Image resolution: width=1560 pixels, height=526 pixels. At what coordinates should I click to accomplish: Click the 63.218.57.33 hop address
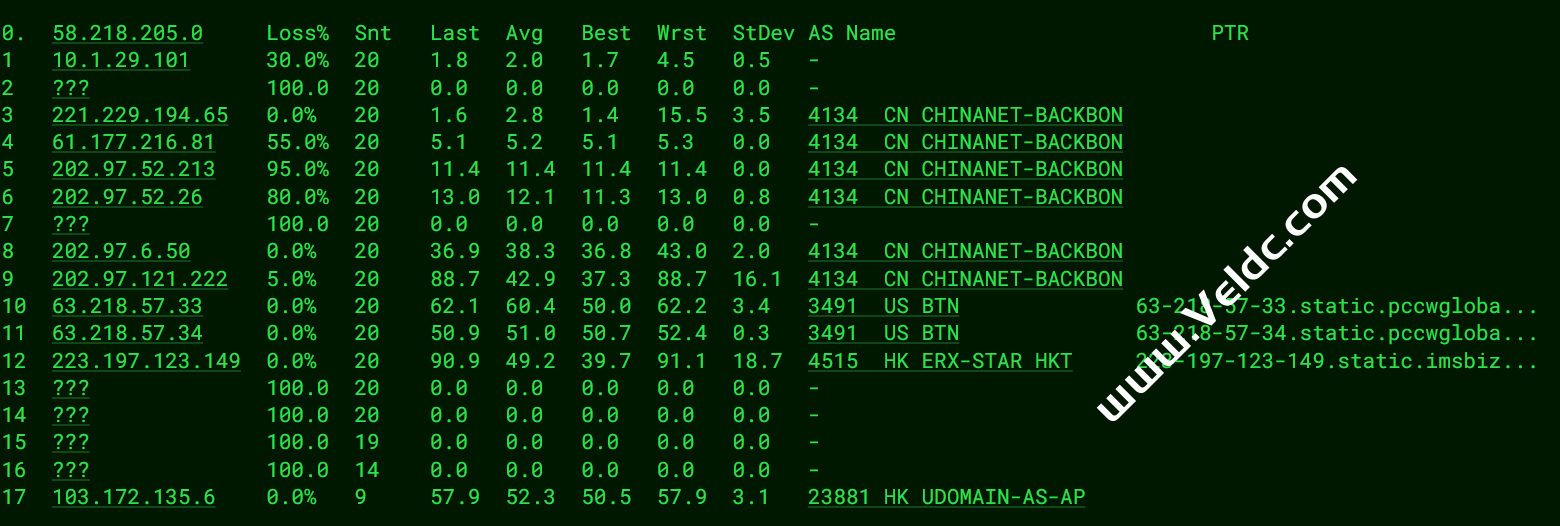coord(128,306)
